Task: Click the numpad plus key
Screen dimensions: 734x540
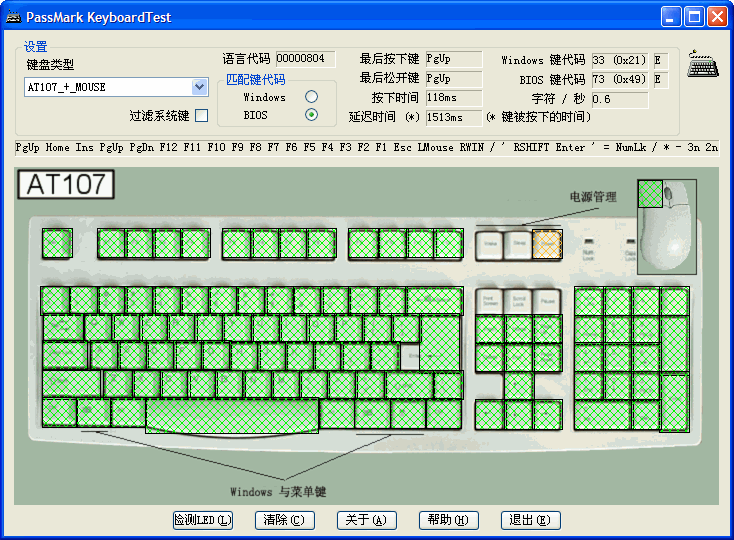Action: point(675,343)
